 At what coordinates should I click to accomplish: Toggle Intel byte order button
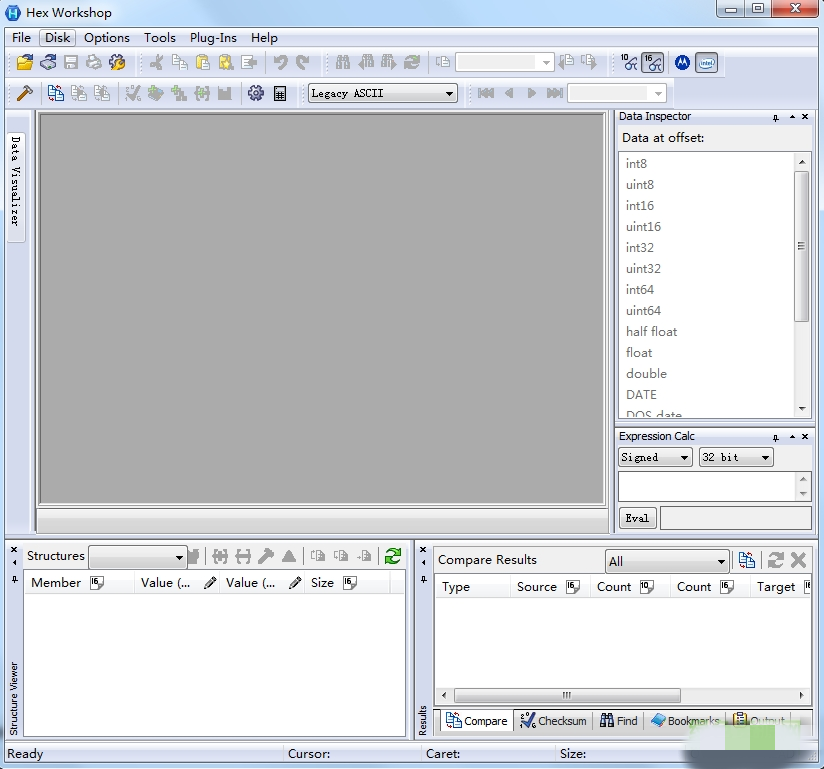coord(707,62)
